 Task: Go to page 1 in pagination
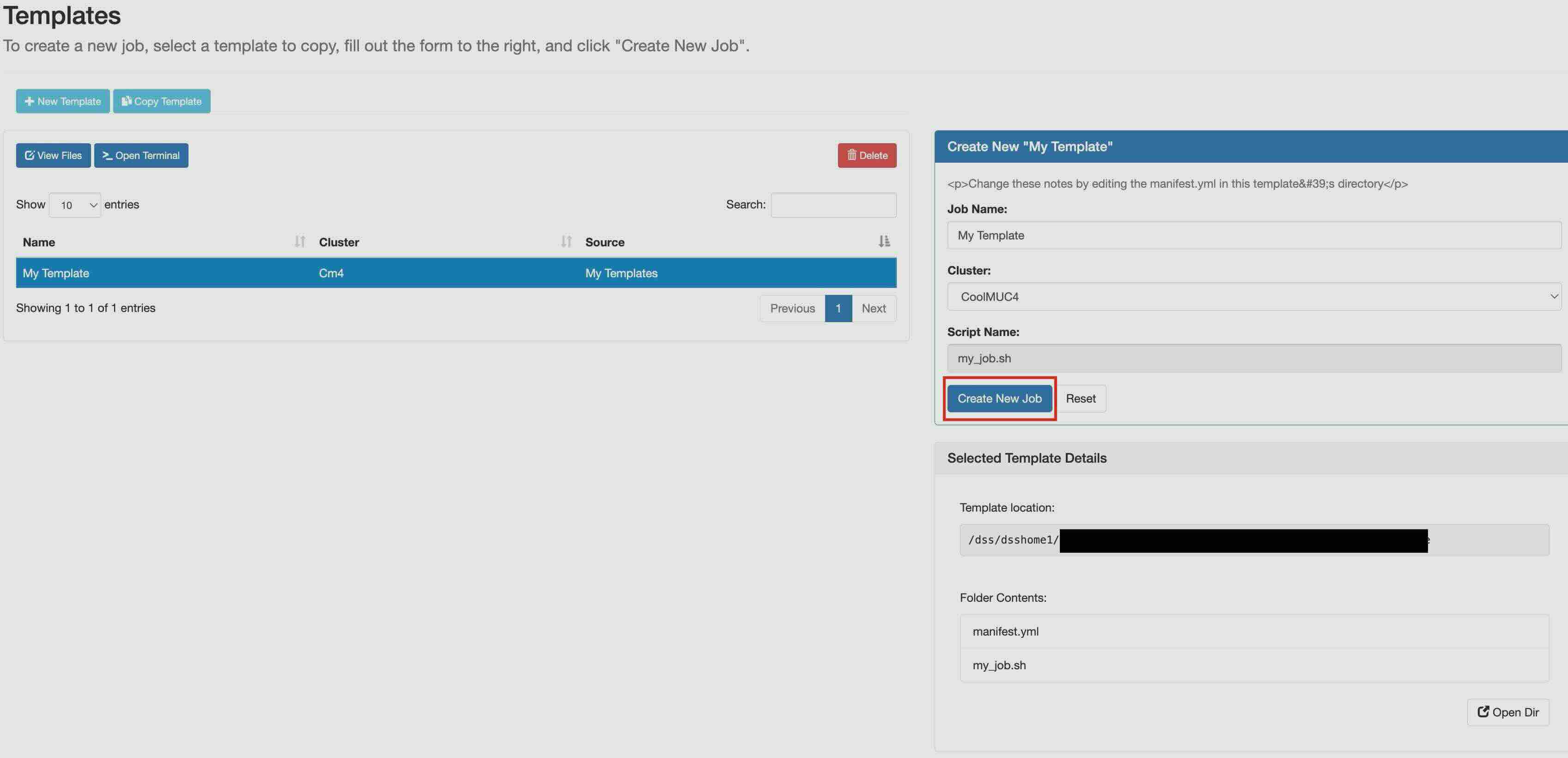coord(838,308)
